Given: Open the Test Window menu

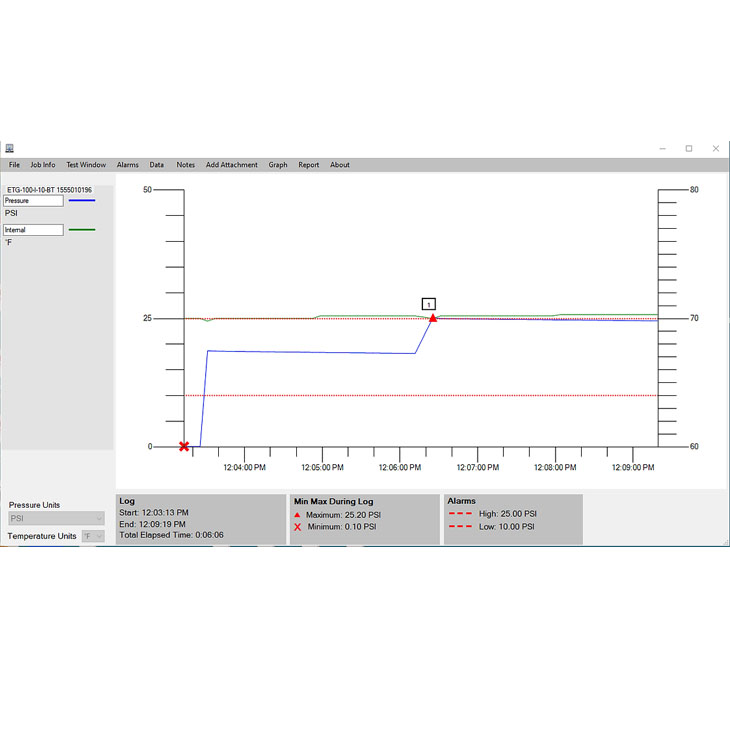Looking at the screenshot, I should point(86,165).
